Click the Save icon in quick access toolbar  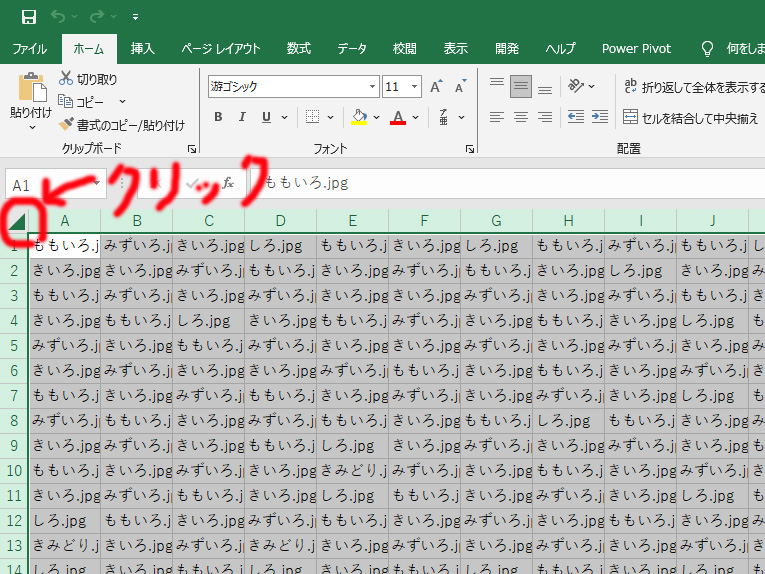point(28,17)
